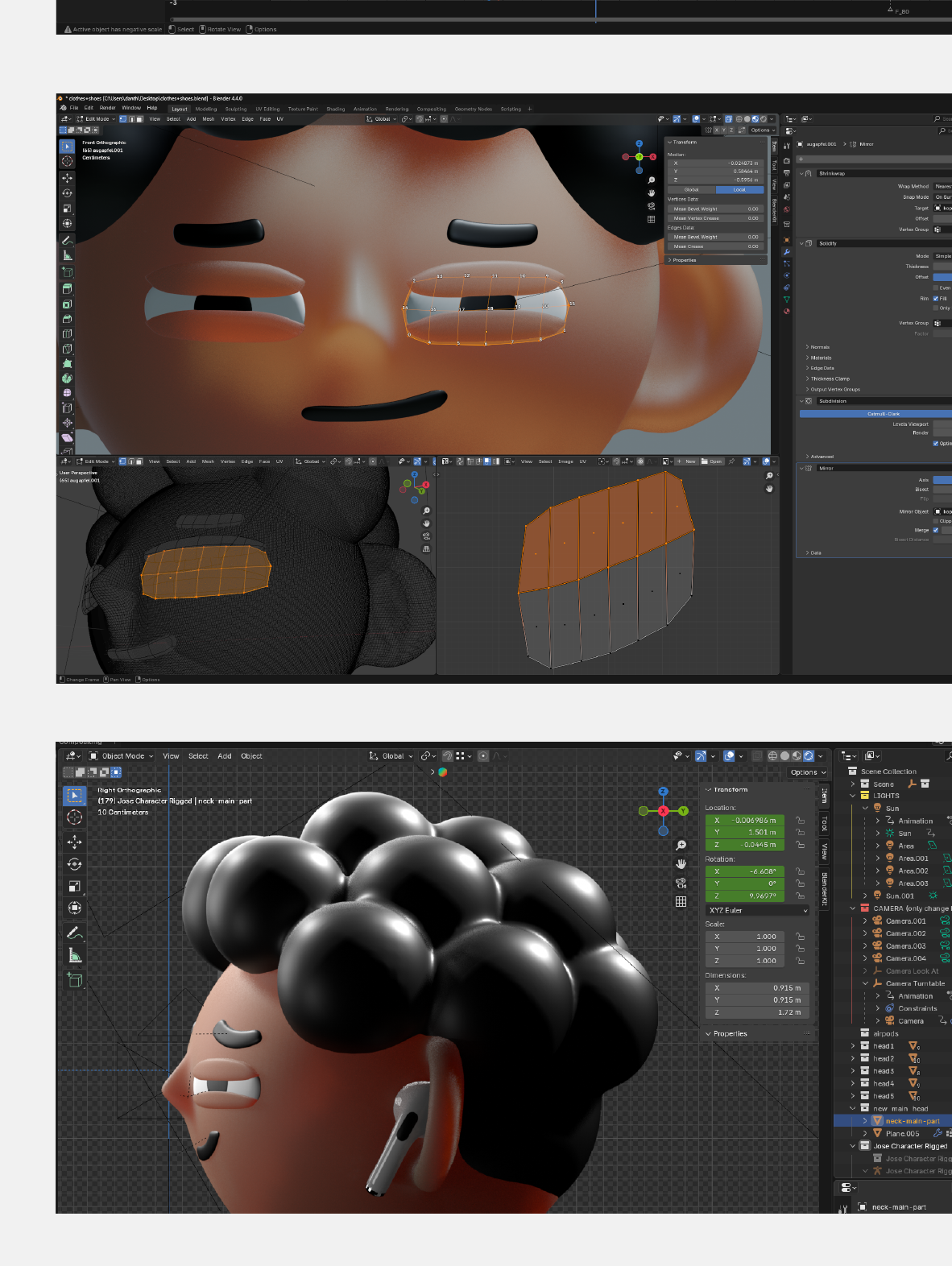Activate Select Box tool in bottom Object Mode viewport
Viewport: 952px width, 1266px height.
74,796
